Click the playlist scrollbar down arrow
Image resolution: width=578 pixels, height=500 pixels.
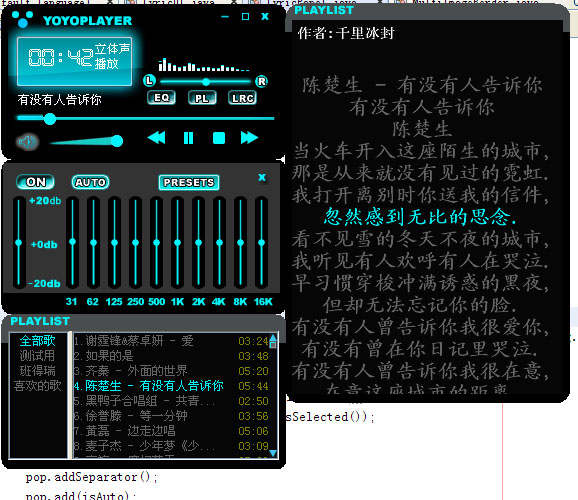click(x=273, y=453)
